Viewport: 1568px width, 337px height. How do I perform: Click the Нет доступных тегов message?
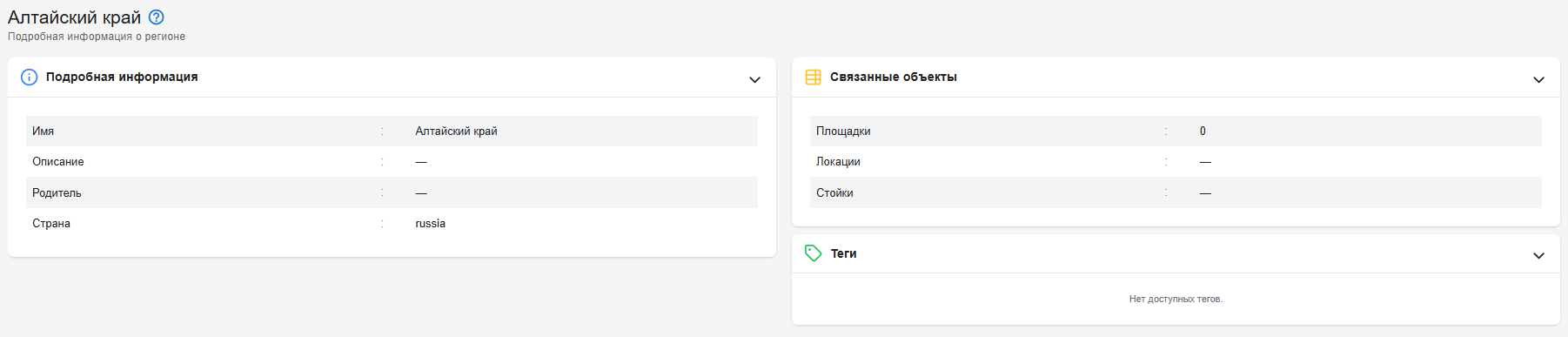1176,299
